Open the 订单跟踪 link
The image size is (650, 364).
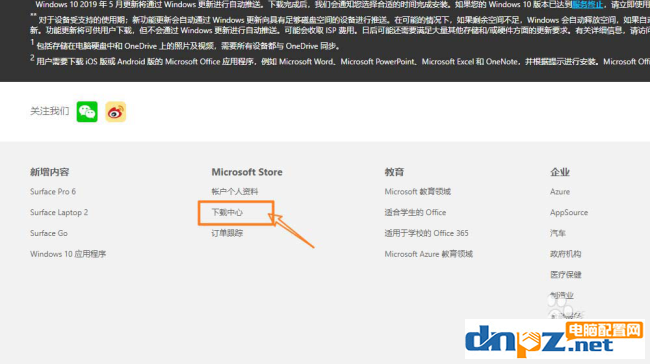click(227, 233)
